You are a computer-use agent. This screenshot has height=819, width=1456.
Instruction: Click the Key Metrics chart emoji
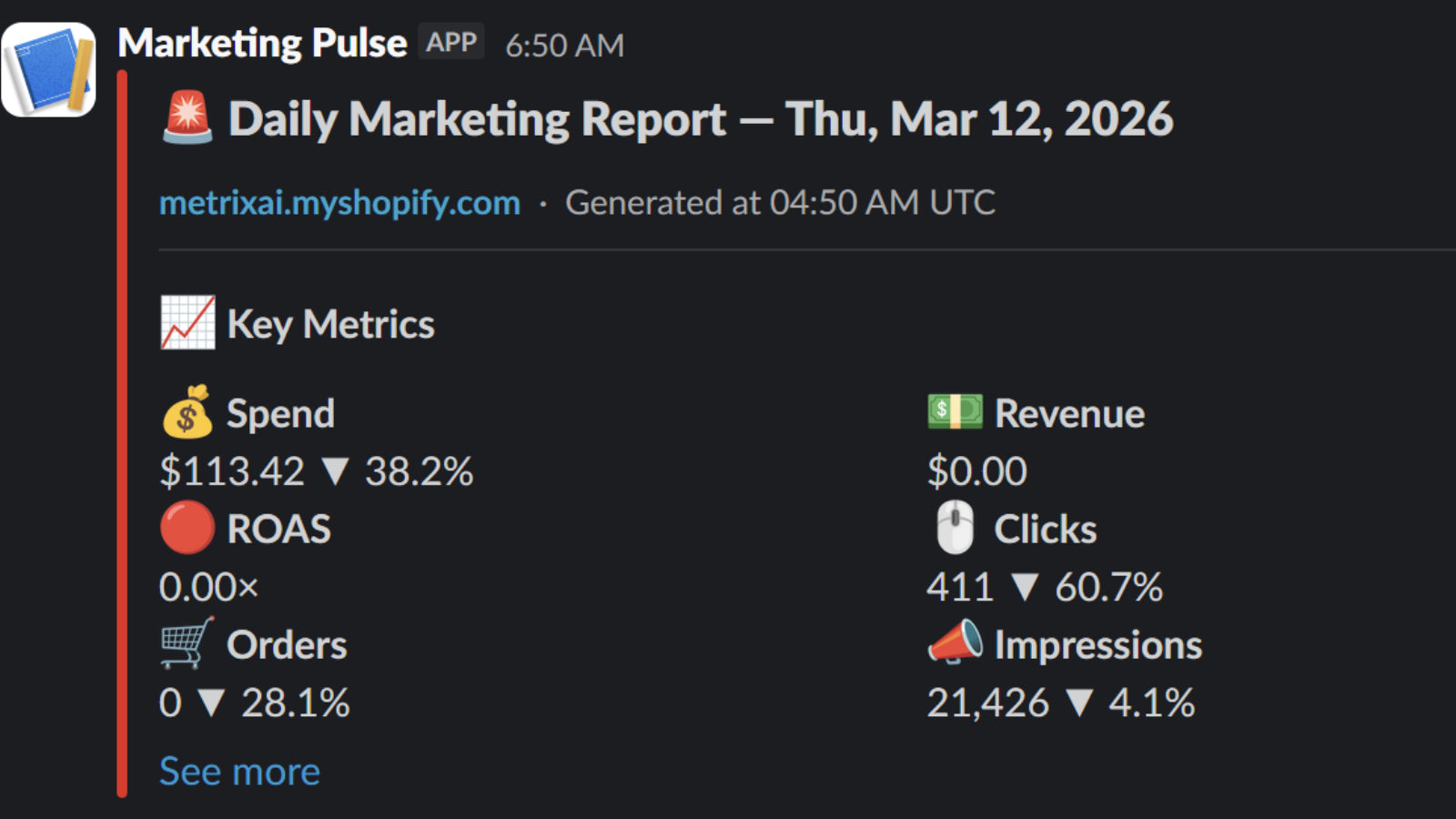pos(188,323)
